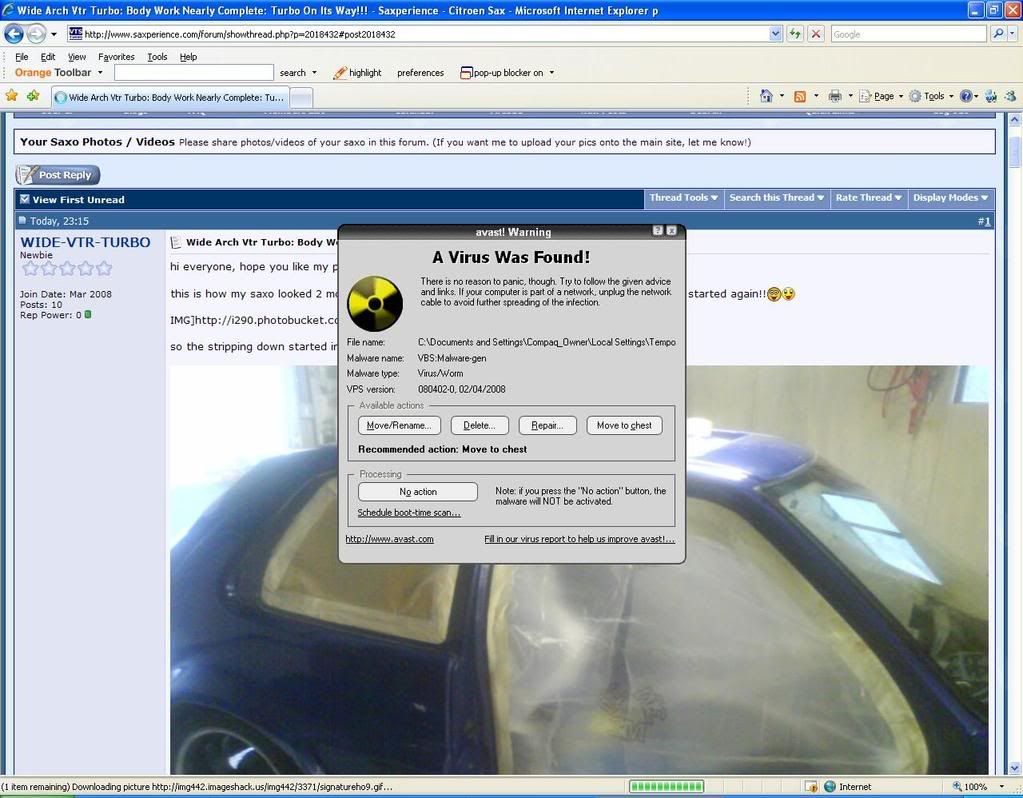Go back with the IE Back arrow

(14, 33)
